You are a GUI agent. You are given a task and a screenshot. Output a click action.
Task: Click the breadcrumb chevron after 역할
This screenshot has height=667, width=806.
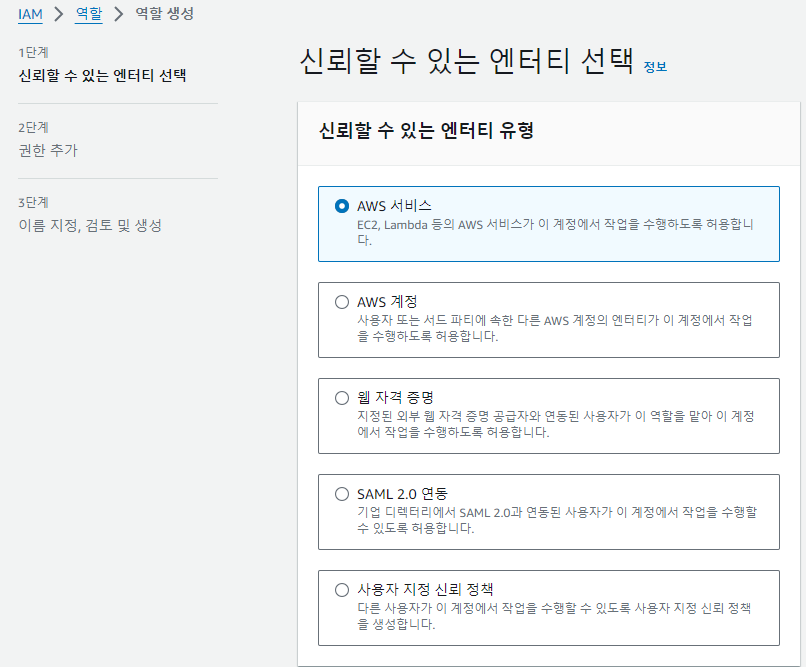point(119,14)
